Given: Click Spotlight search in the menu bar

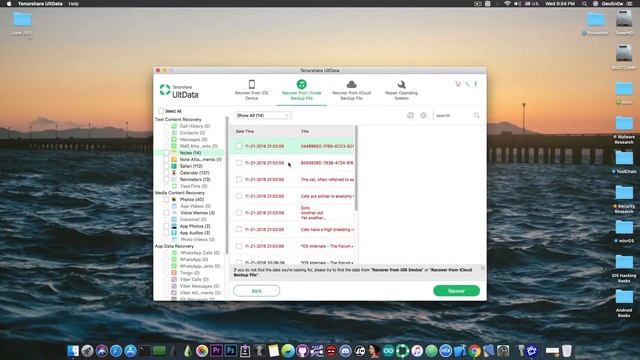Looking at the screenshot, I should [x=584, y=4].
